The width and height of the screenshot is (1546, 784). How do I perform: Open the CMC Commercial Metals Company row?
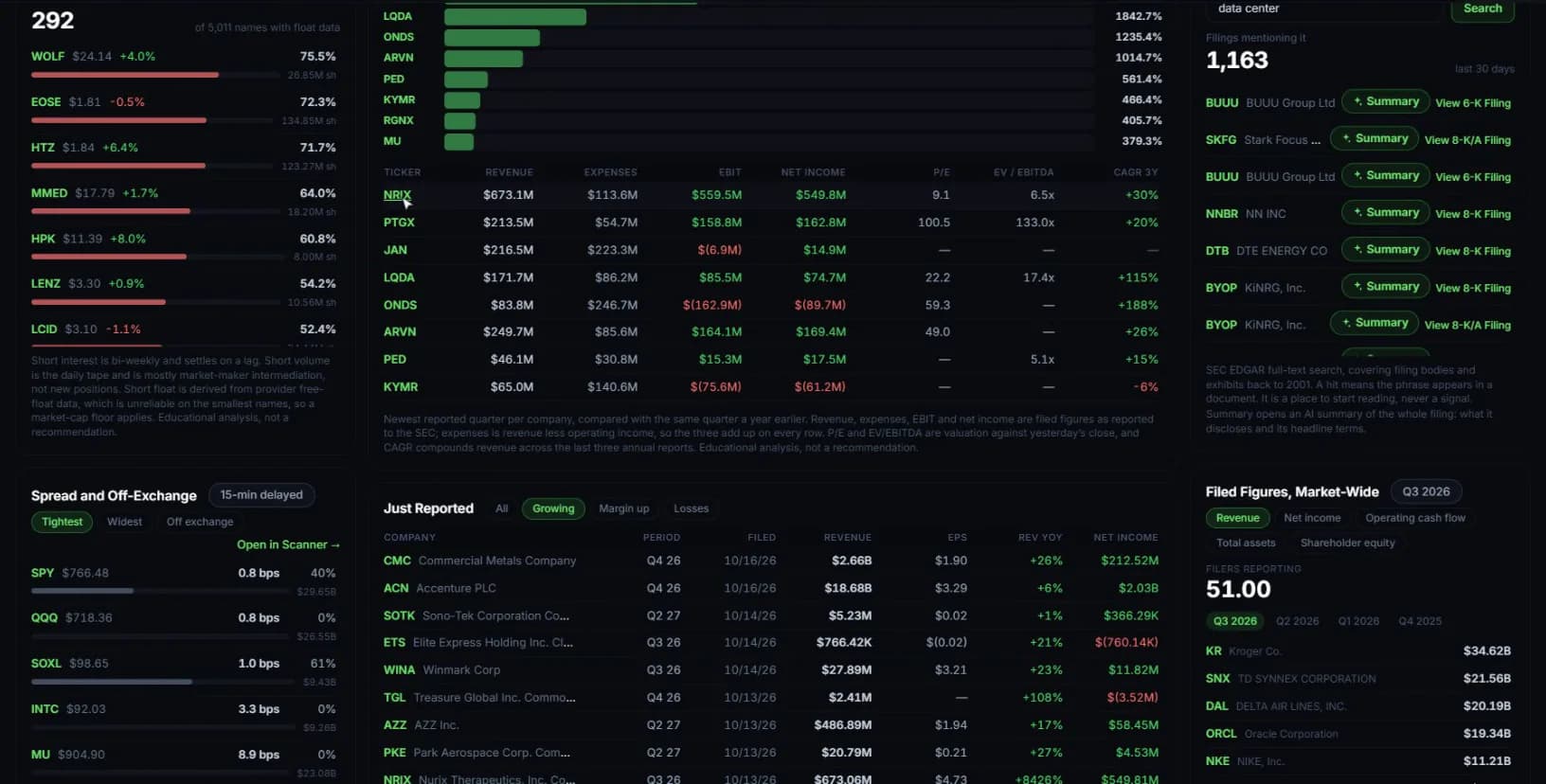(x=771, y=561)
